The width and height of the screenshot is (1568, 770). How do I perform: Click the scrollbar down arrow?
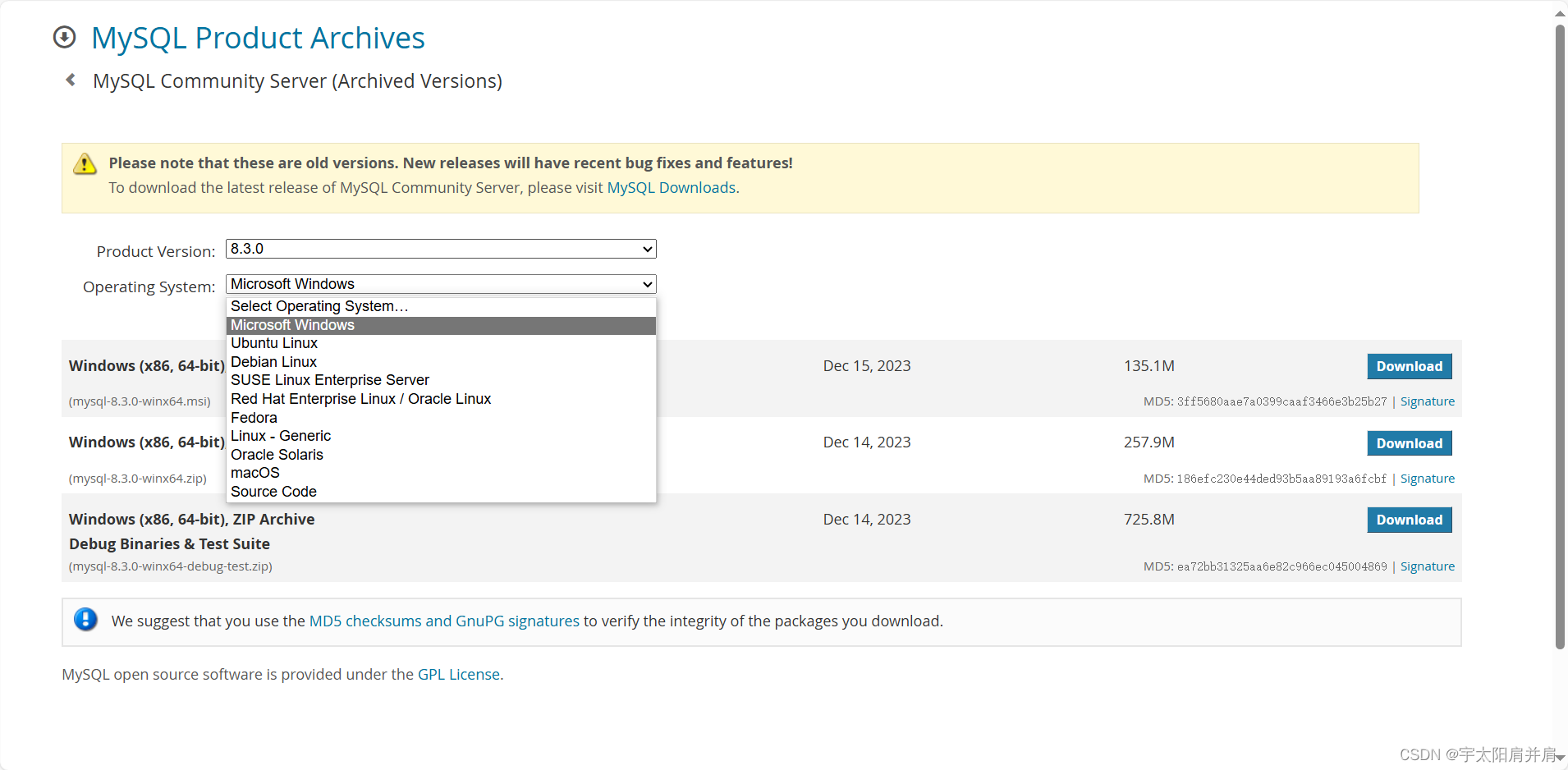click(1560, 758)
